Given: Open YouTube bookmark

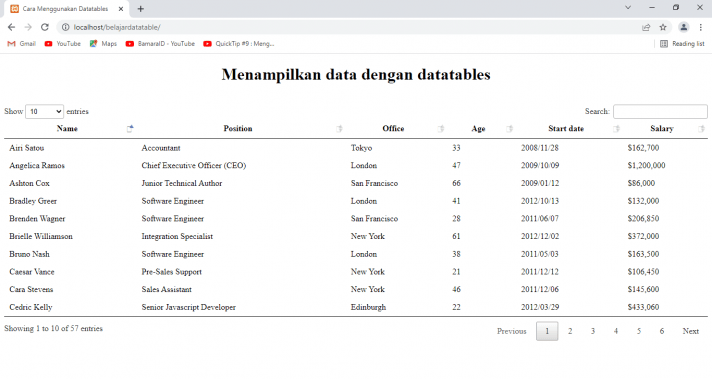Looking at the screenshot, I should tap(63, 44).
